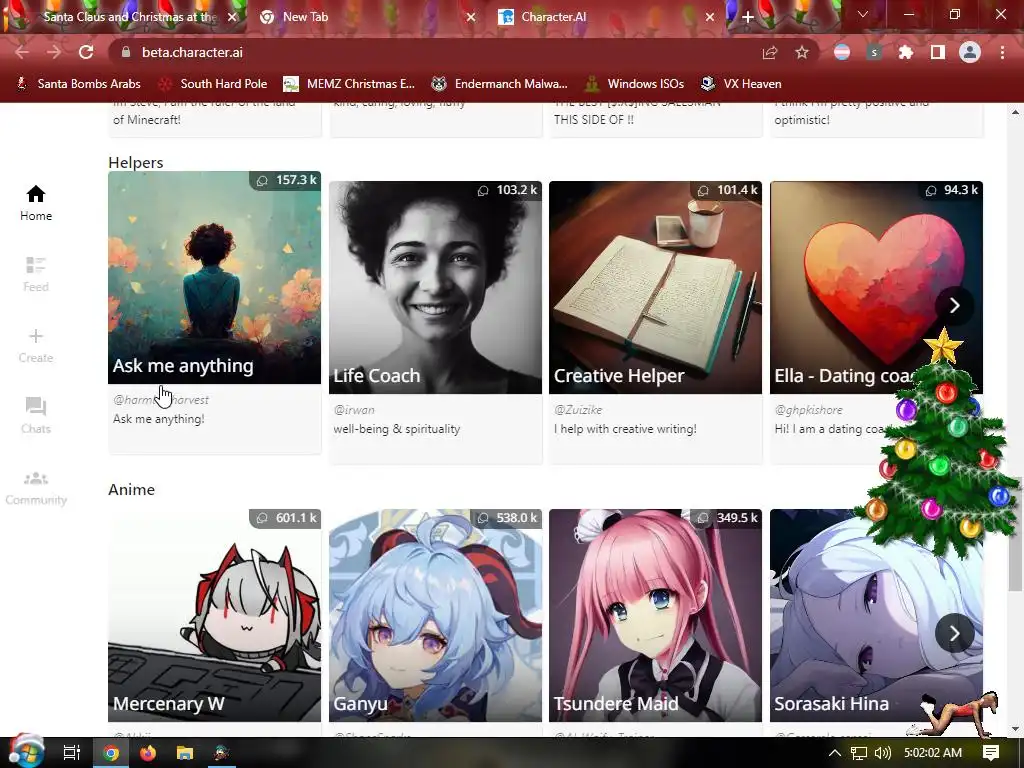Open the Windows ISOs bookmark

634,84
